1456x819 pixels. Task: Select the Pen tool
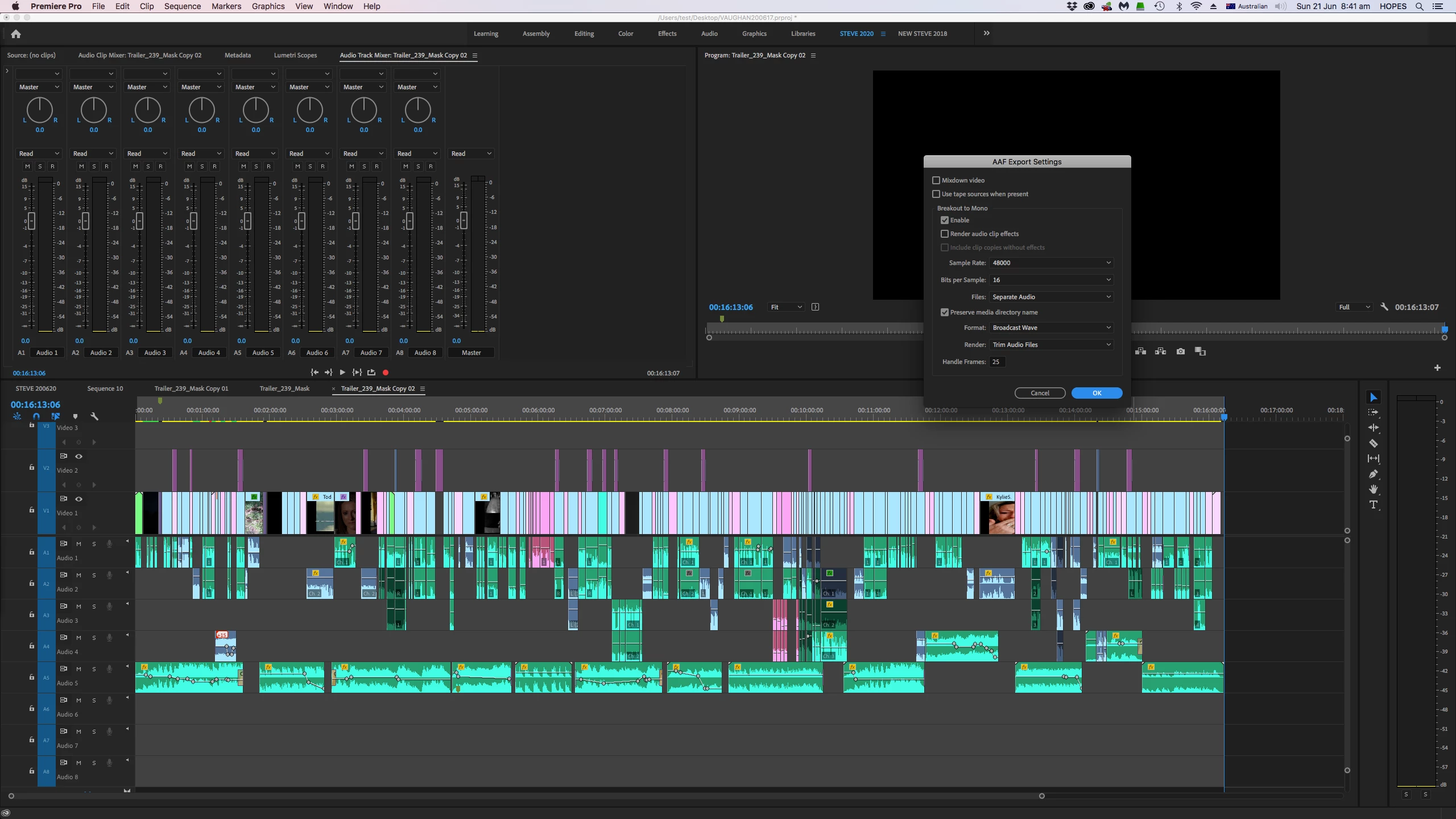tap(1374, 474)
